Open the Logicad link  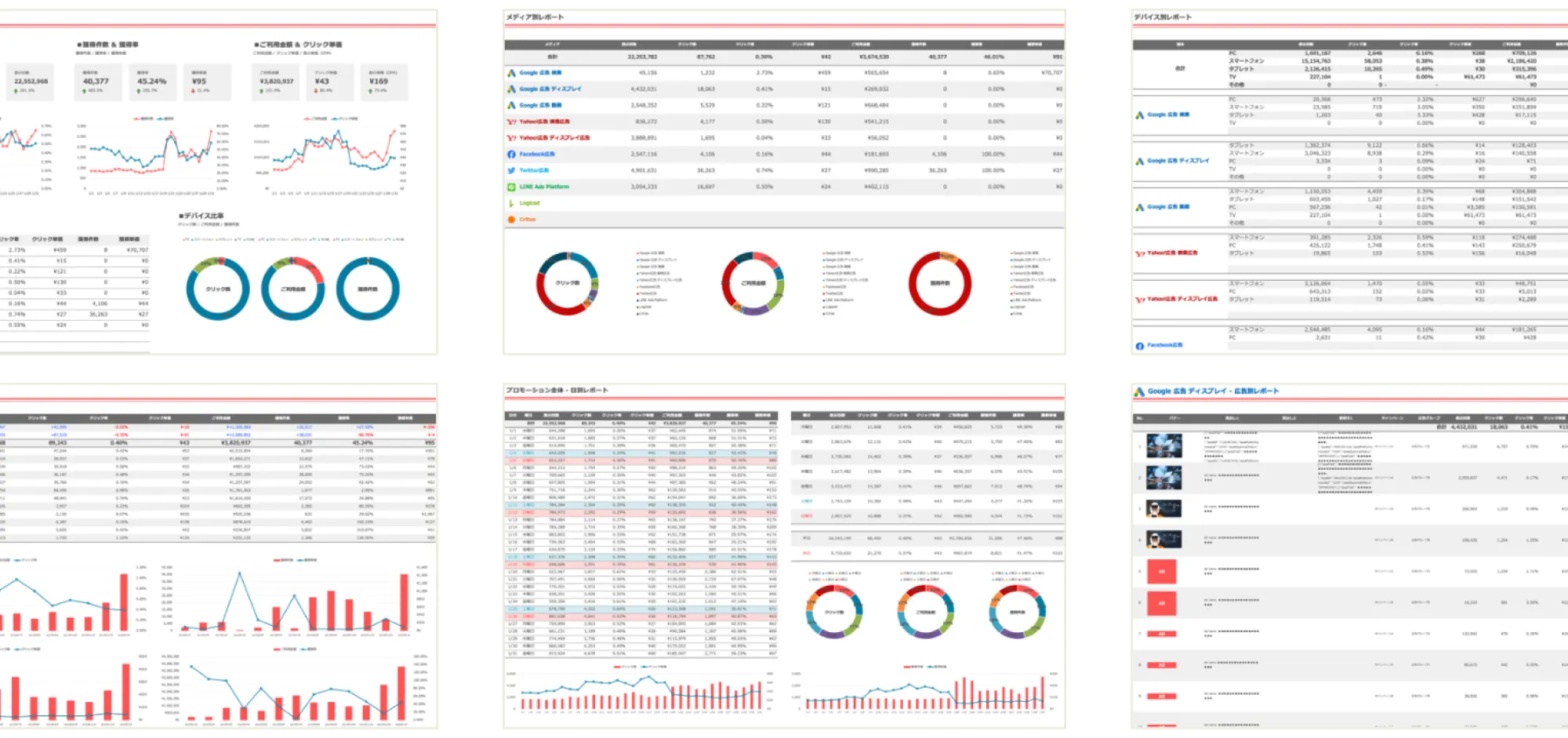pyautogui.click(x=529, y=203)
